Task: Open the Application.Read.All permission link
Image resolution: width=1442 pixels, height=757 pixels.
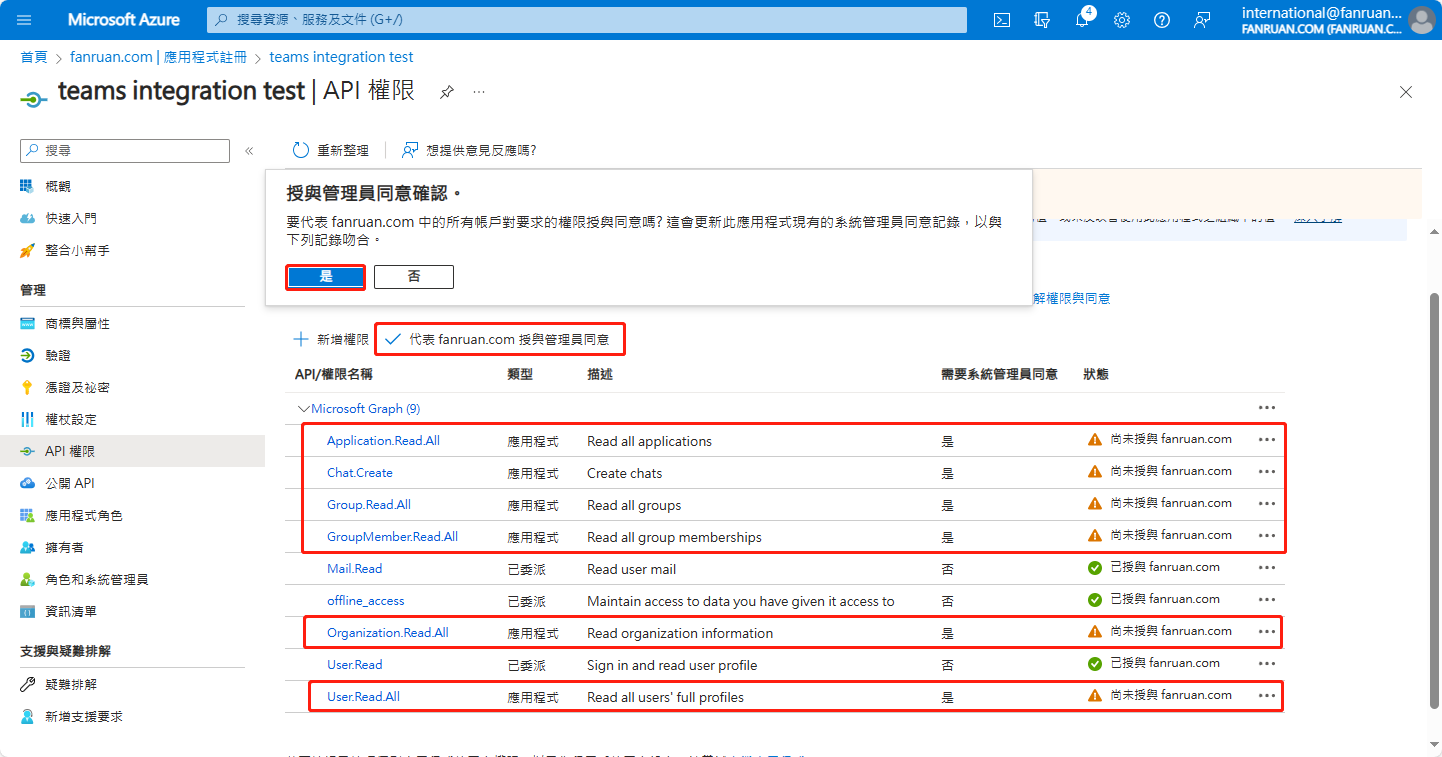Action: pos(383,441)
